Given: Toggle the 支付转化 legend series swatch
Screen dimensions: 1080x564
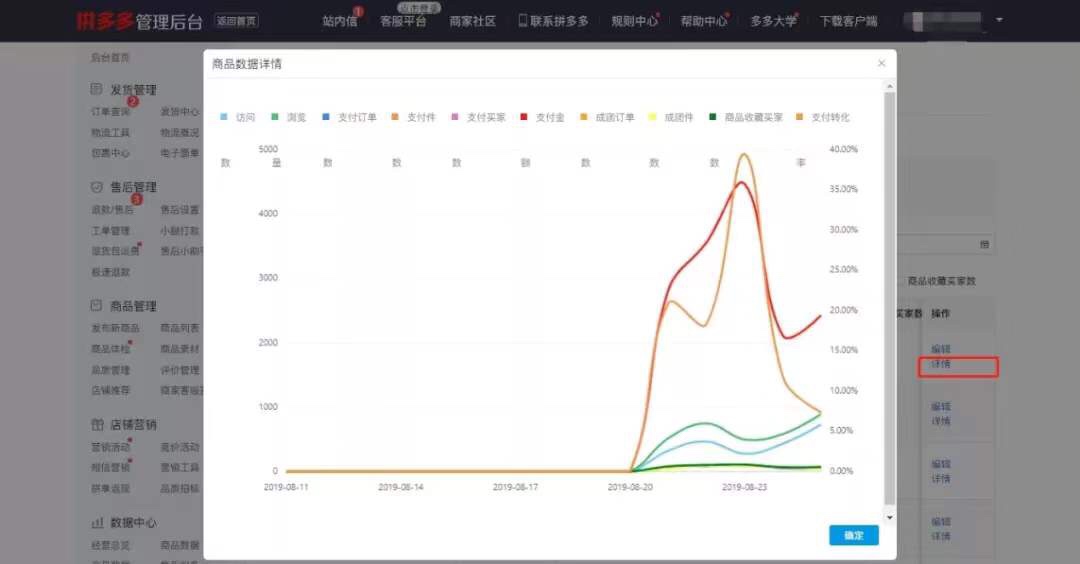Looking at the screenshot, I should coord(799,117).
